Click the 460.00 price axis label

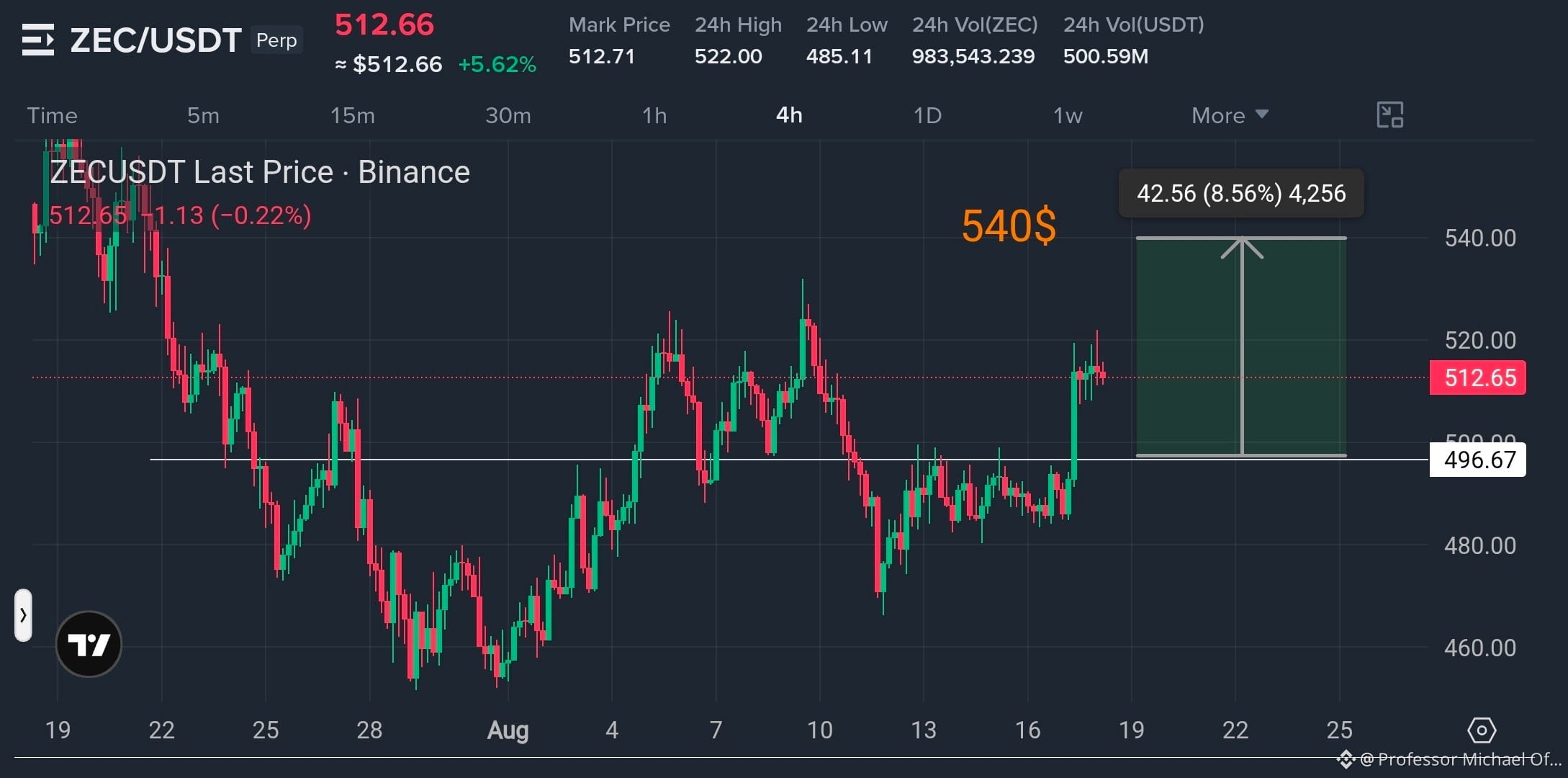click(1480, 648)
